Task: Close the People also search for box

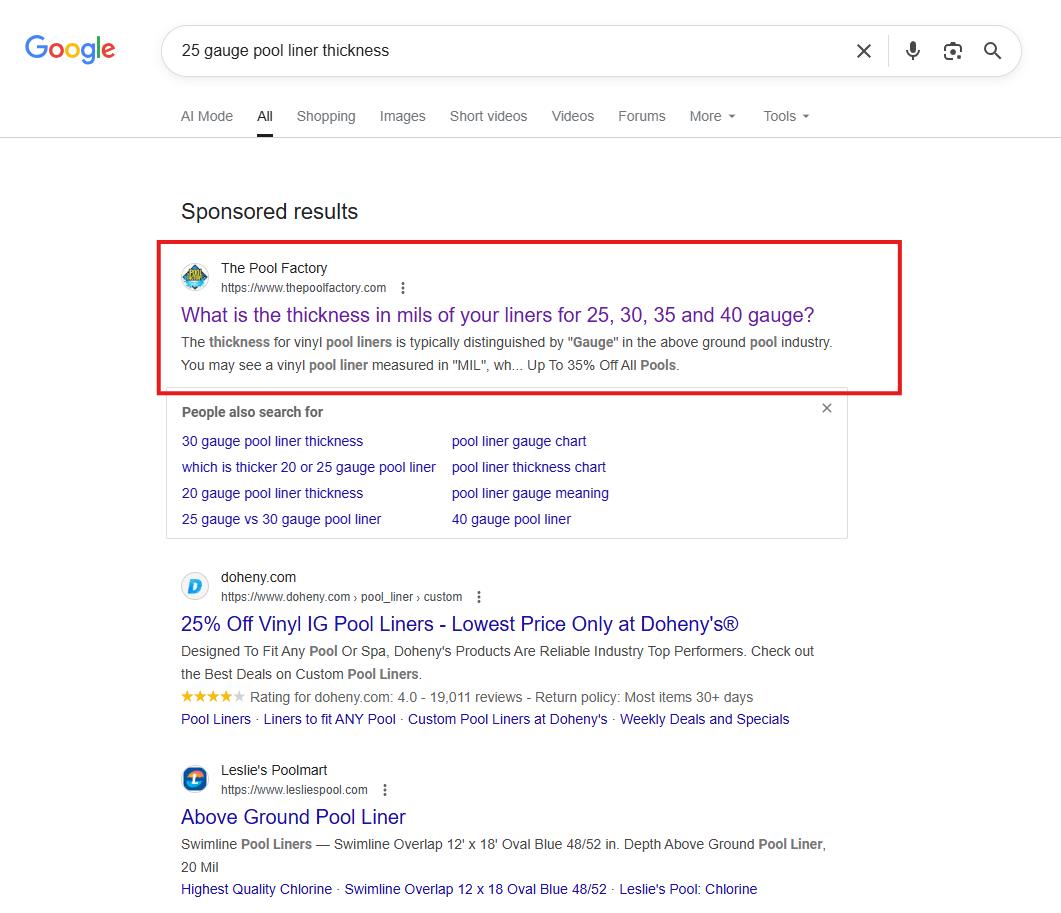Action: click(826, 408)
